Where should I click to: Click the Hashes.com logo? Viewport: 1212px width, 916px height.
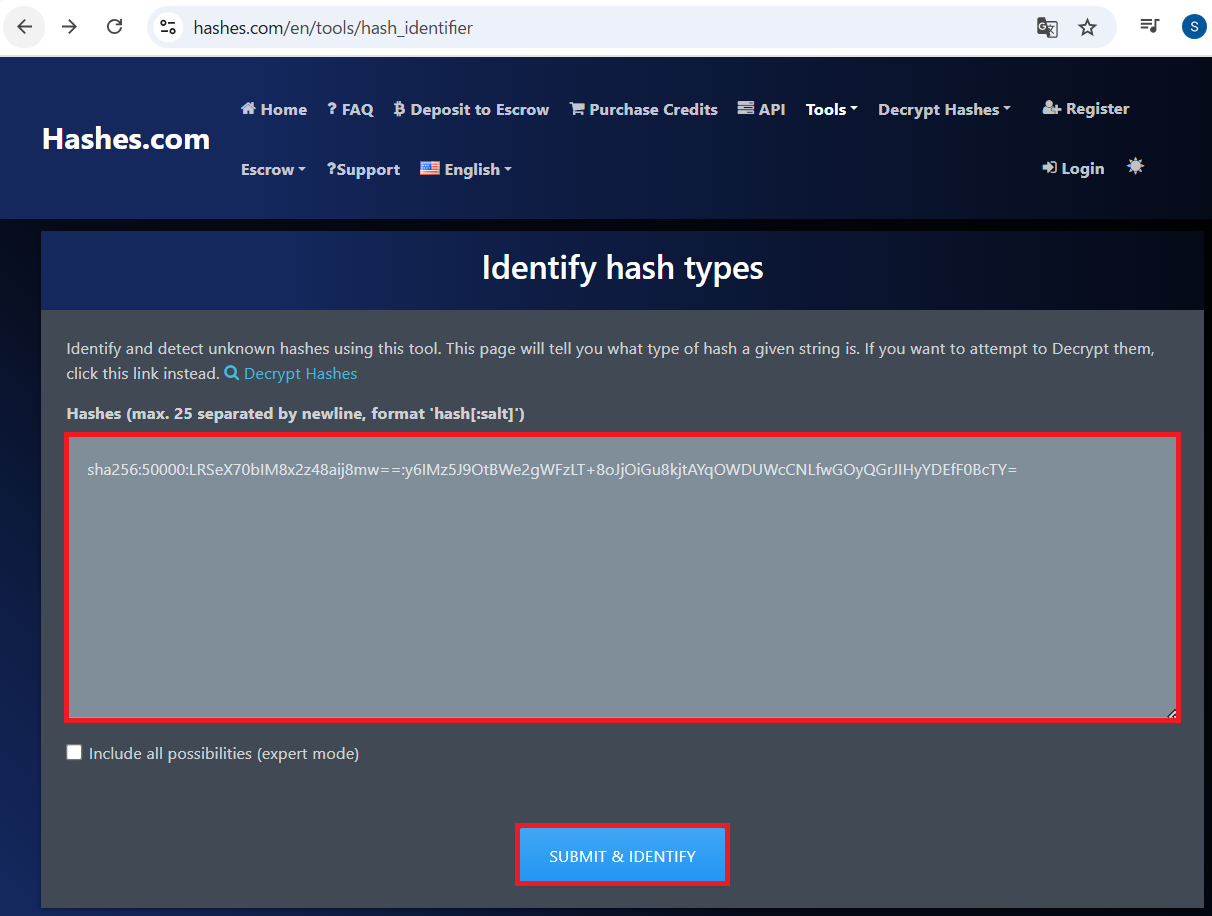point(126,139)
